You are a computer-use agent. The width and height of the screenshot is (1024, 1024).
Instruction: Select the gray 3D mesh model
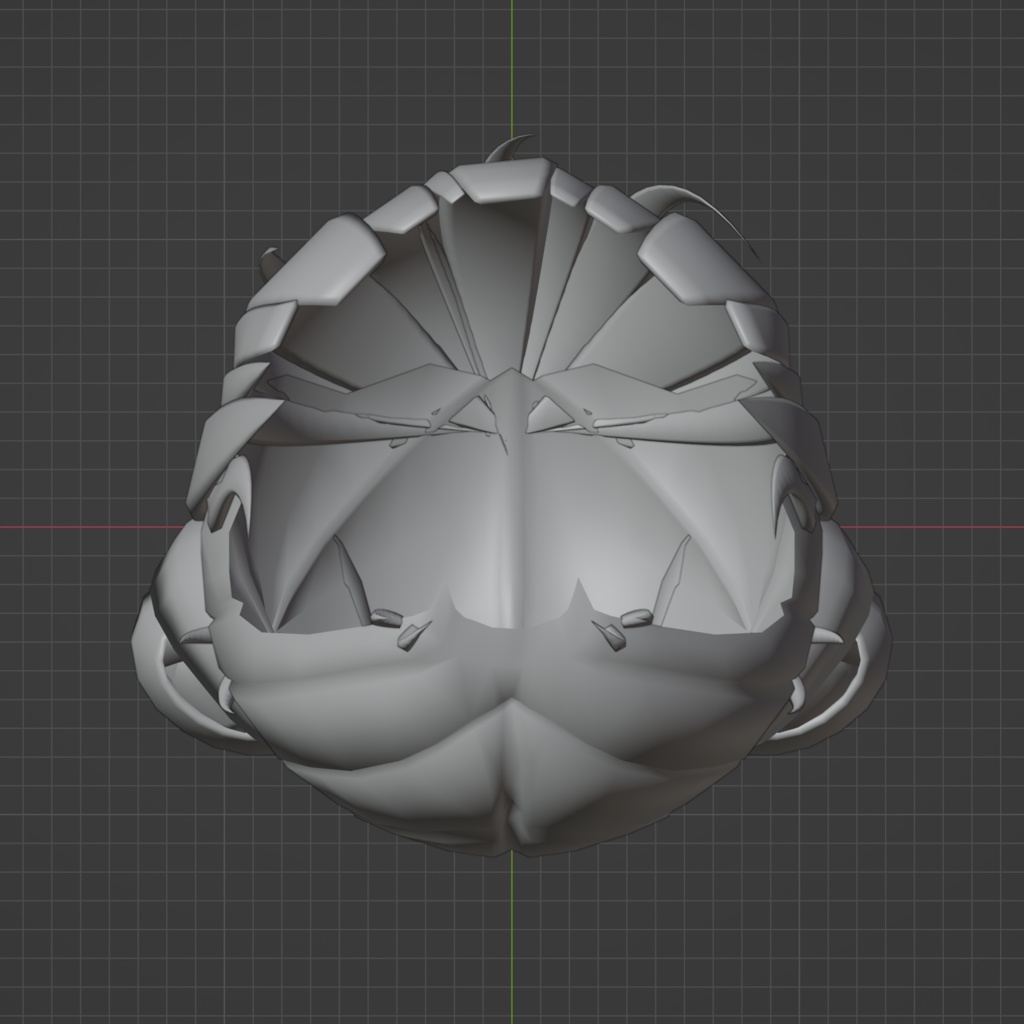[x=512, y=496]
